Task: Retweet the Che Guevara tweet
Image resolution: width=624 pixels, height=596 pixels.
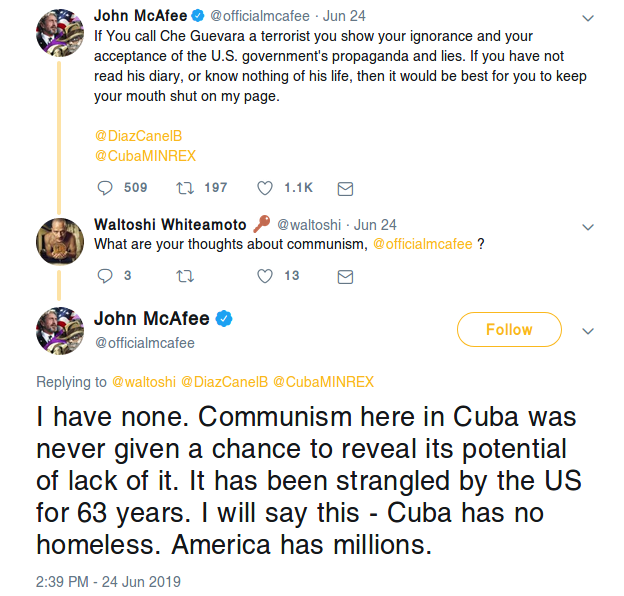Action: click(x=184, y=188)
